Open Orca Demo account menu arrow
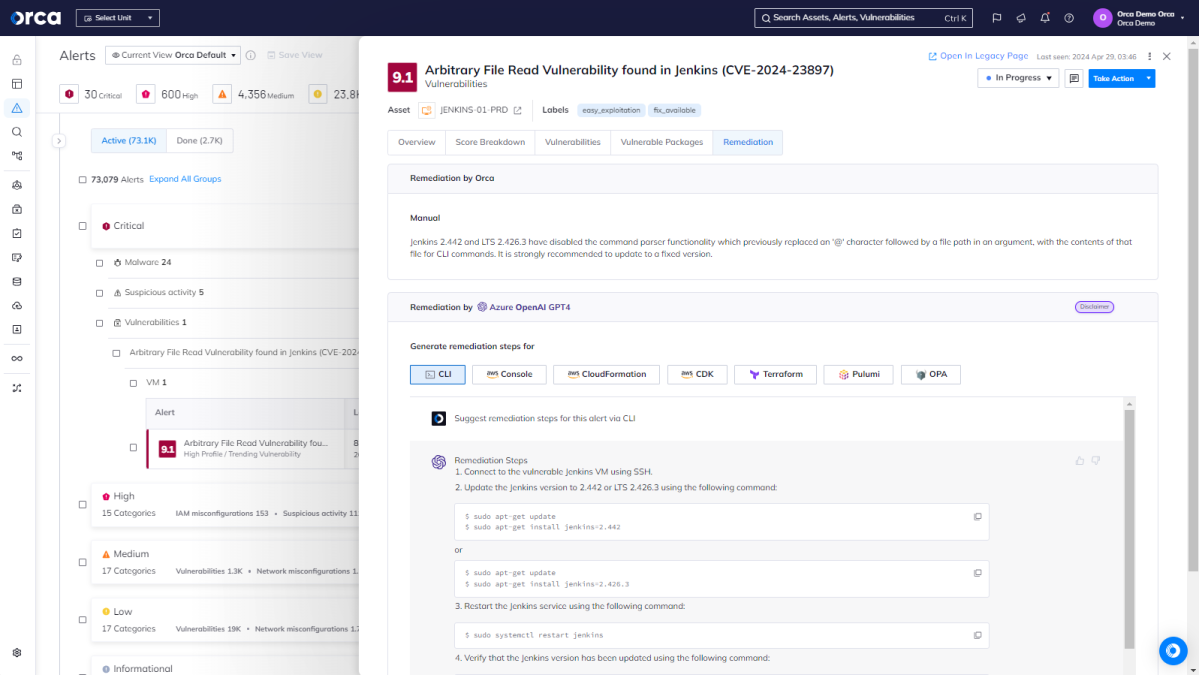 (1182, 18)
